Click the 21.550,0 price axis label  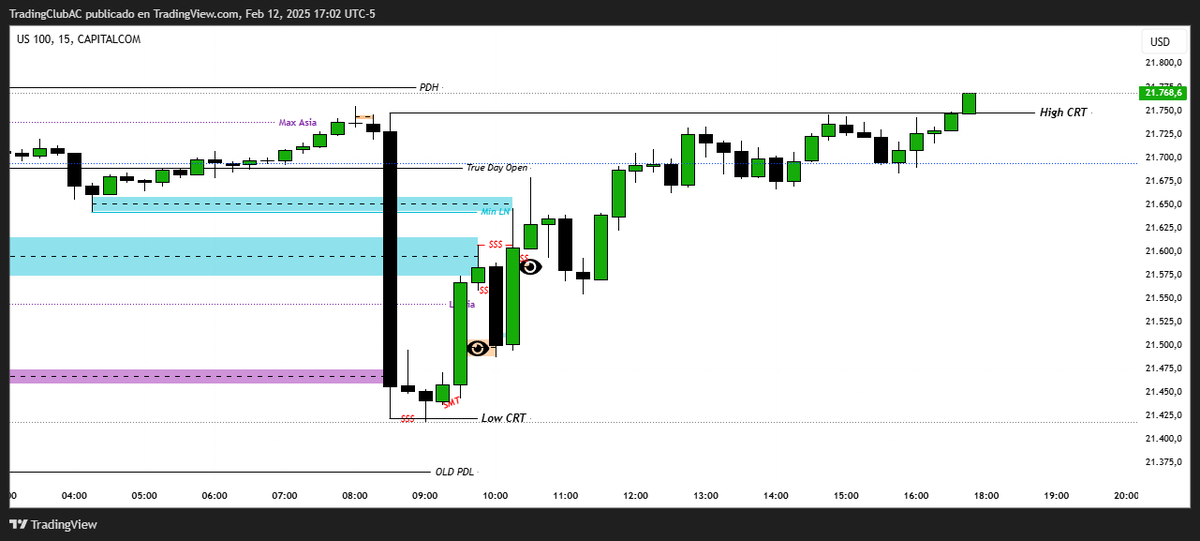click(1165, 298)
